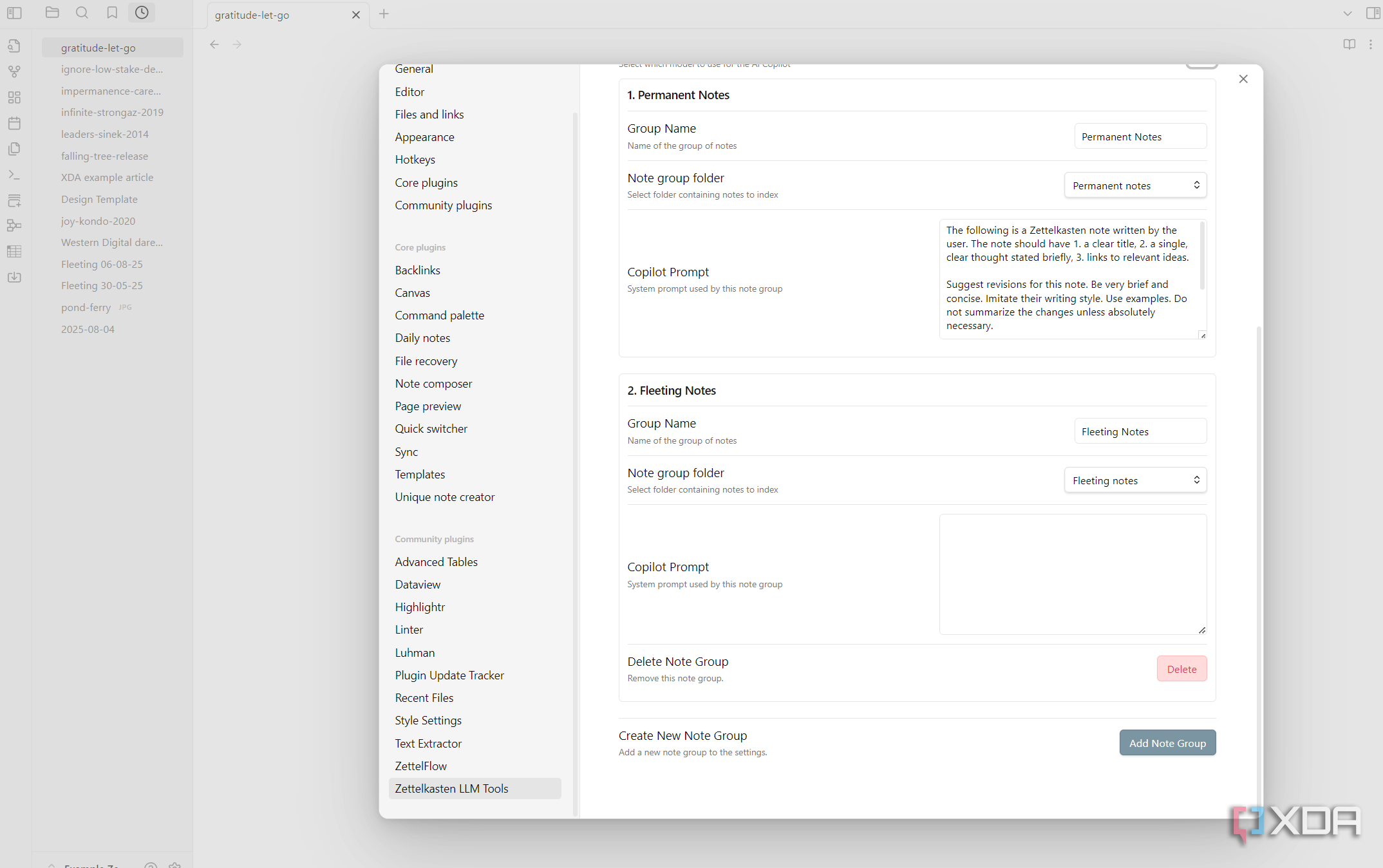Click Add Note Group button
1383x868 pixels.
1167,743
